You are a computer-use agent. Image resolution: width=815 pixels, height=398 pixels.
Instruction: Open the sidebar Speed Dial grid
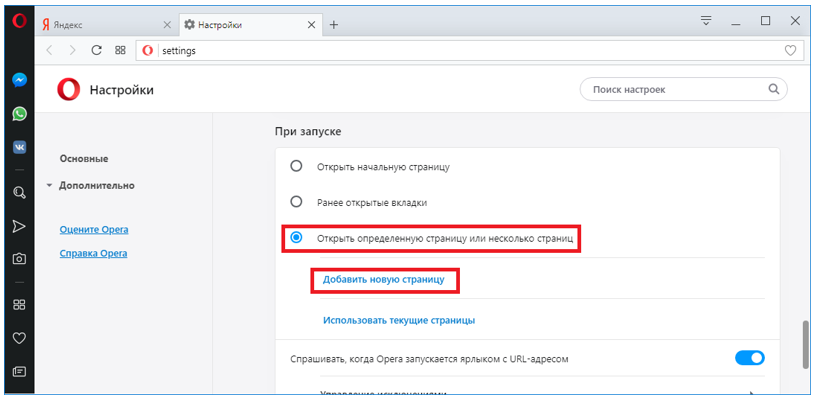[x=19, y=304]
